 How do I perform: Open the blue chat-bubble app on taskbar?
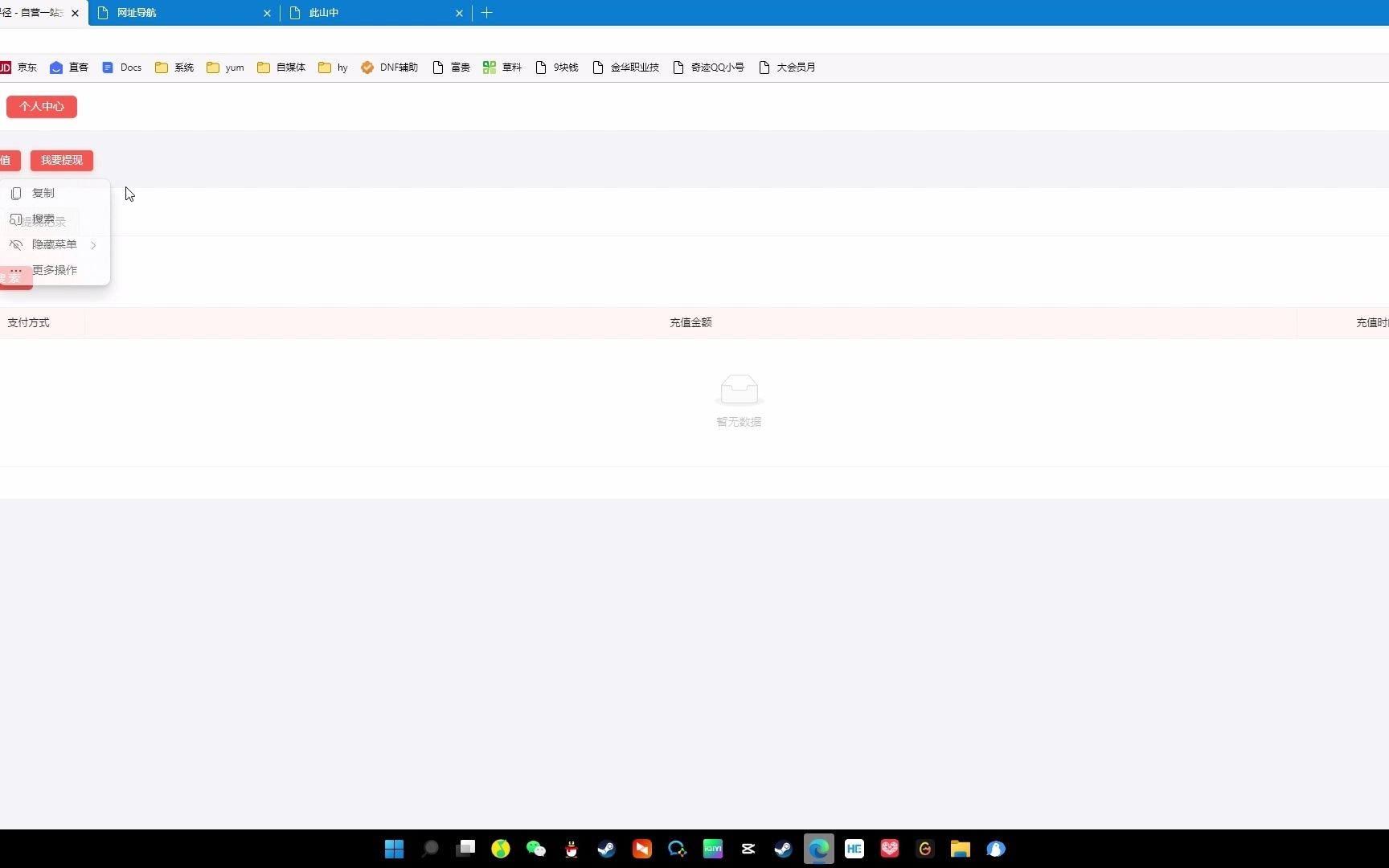pos(678,849)
